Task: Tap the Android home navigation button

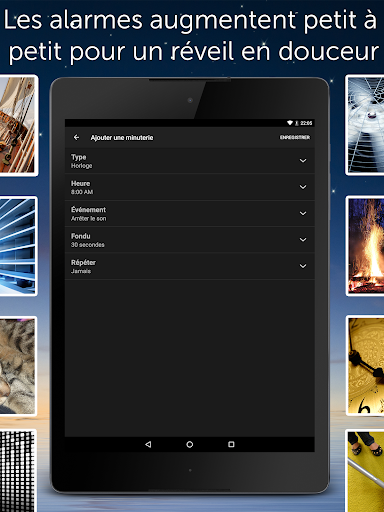Action: (190, 444)
